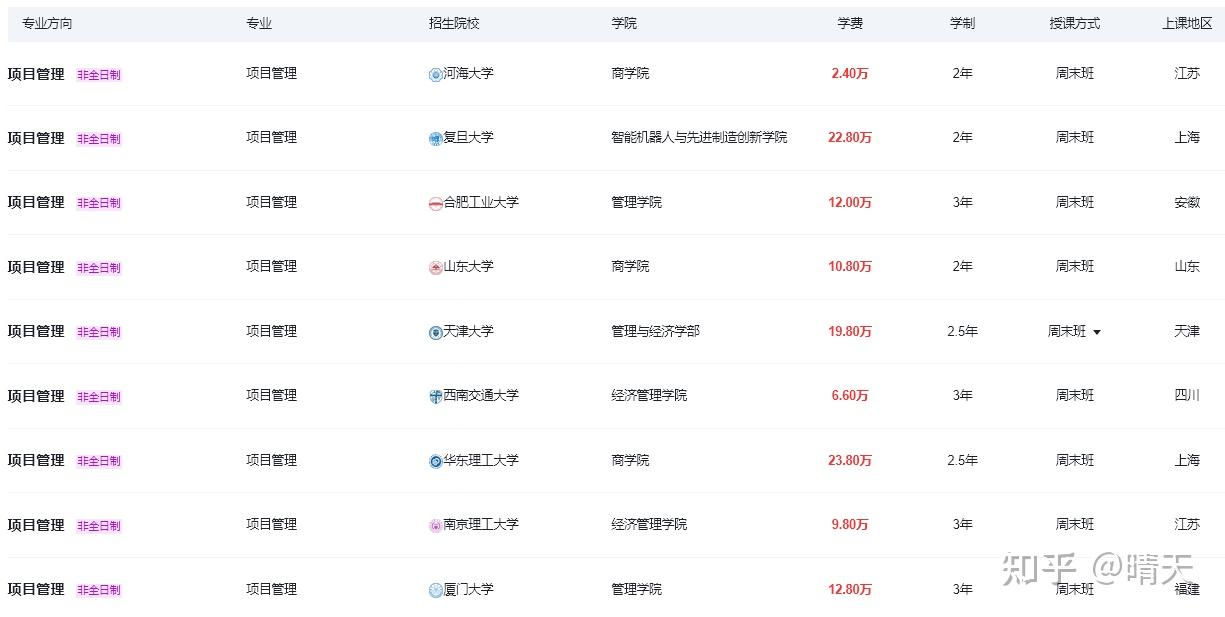
Task: Open the 厦门大学 school link
Action: (x=468, y=590)
